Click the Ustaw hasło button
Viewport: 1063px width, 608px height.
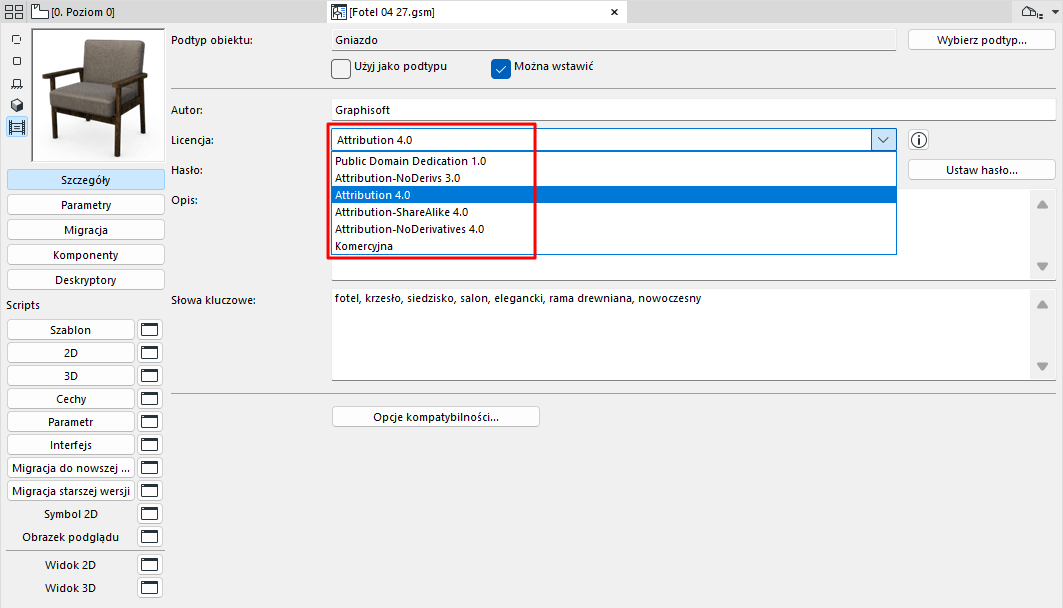(x=982, y=170)
